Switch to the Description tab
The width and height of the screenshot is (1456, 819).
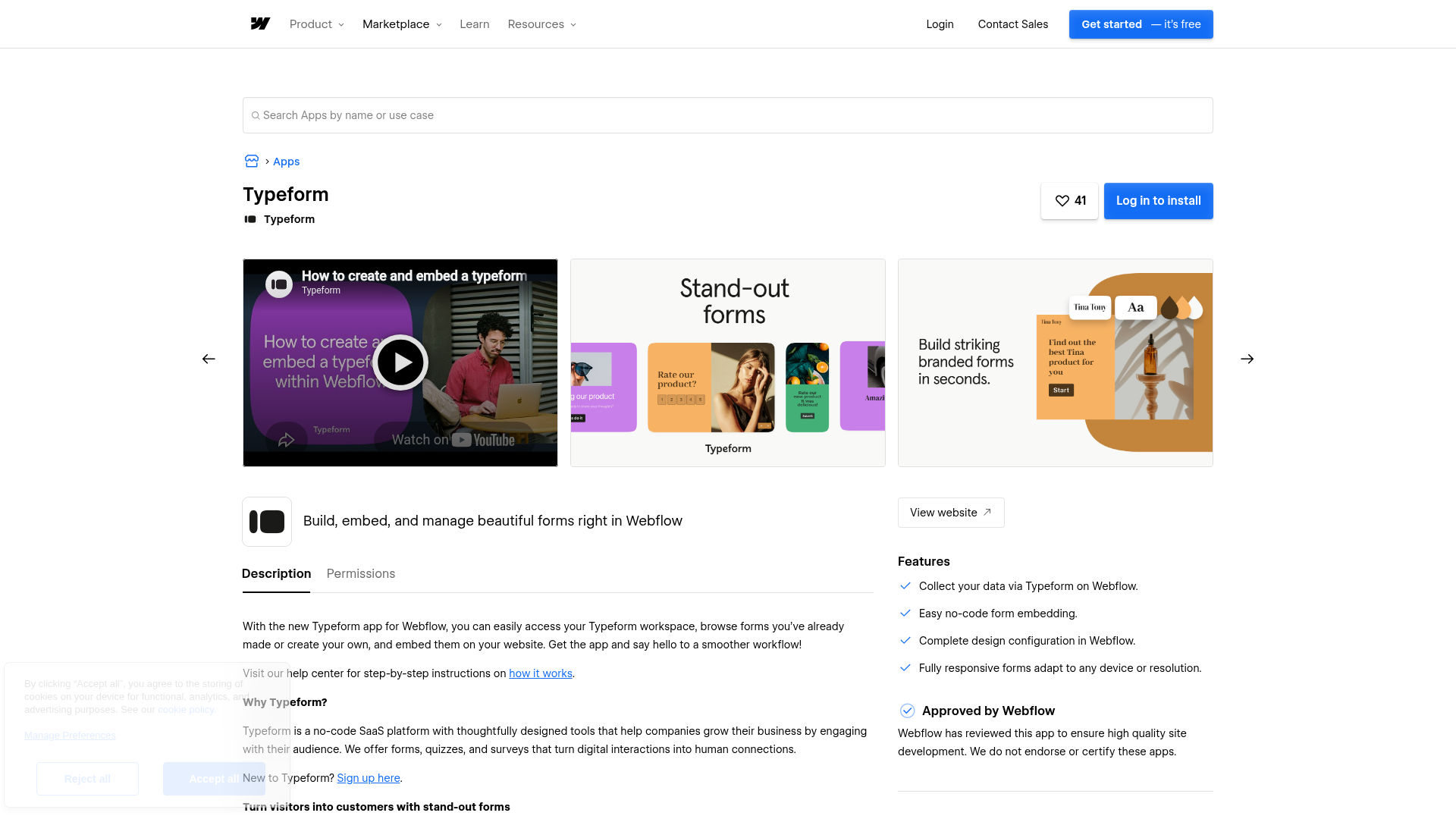(x=276, y=574)
